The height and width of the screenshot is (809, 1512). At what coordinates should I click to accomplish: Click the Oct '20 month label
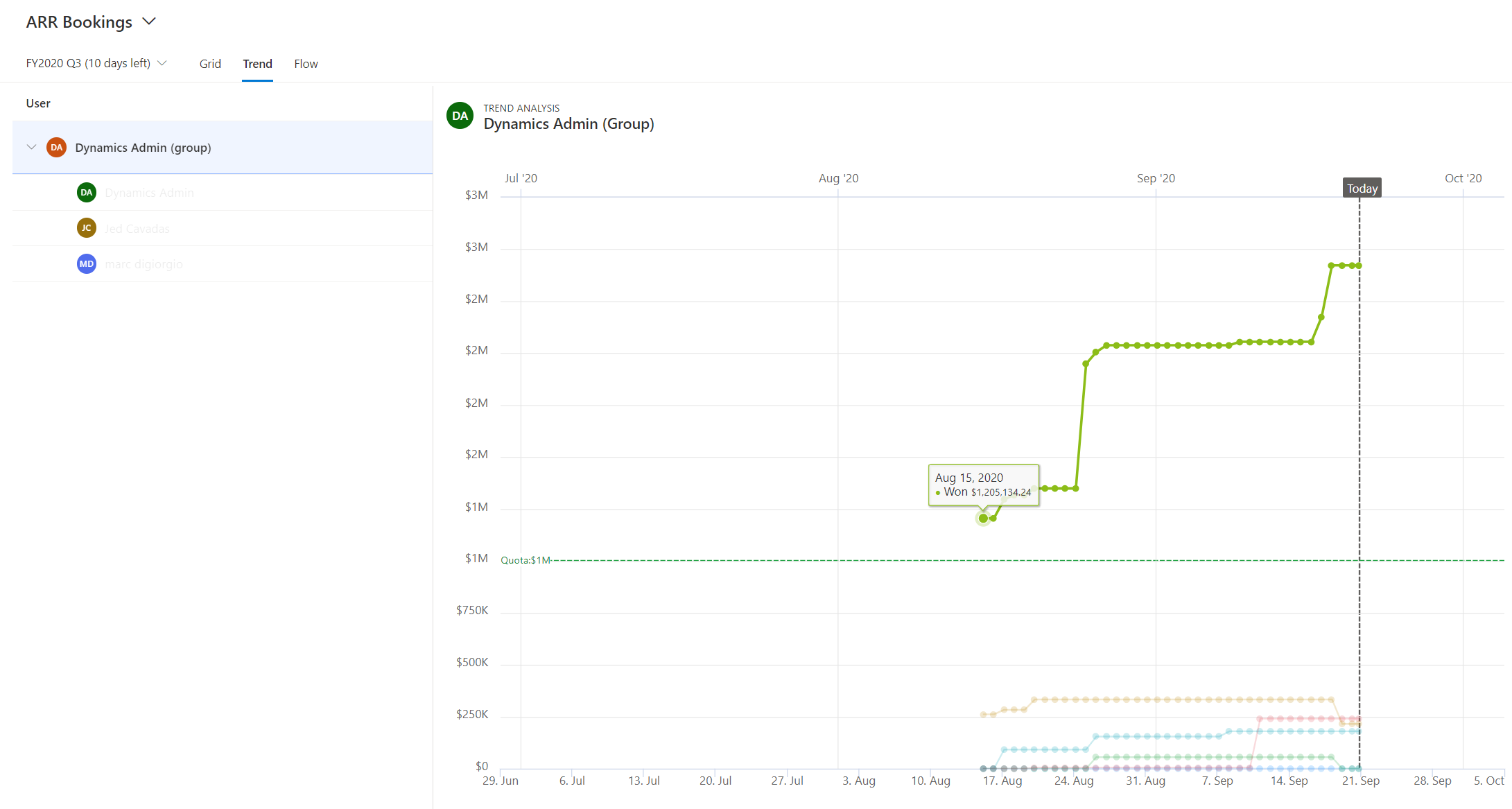click(1463, 178)
